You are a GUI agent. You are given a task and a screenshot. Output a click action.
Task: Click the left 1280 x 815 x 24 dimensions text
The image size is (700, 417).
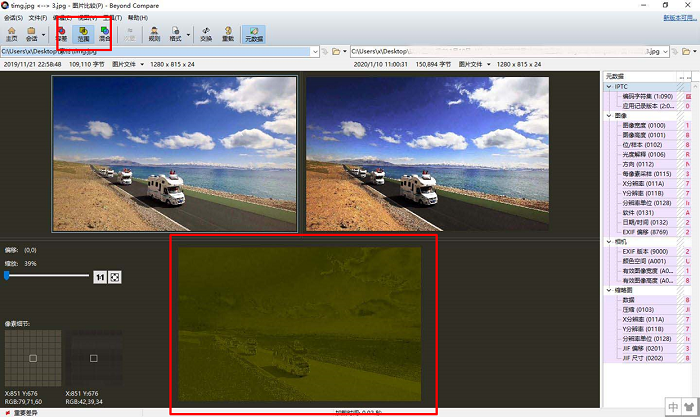point(172,64)
